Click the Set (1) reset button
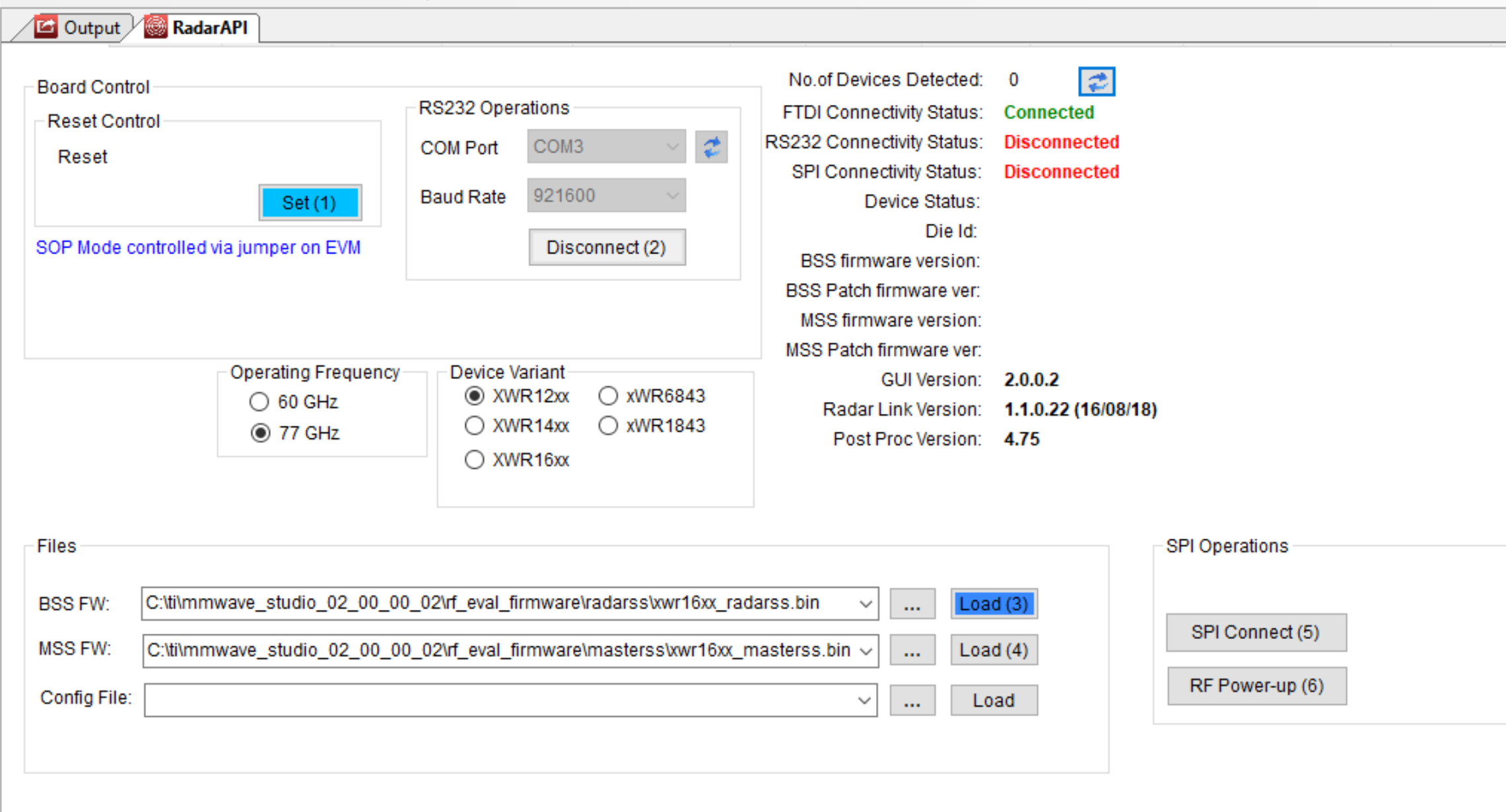The width and height of the screenshot is (1506, 812). 310,203
